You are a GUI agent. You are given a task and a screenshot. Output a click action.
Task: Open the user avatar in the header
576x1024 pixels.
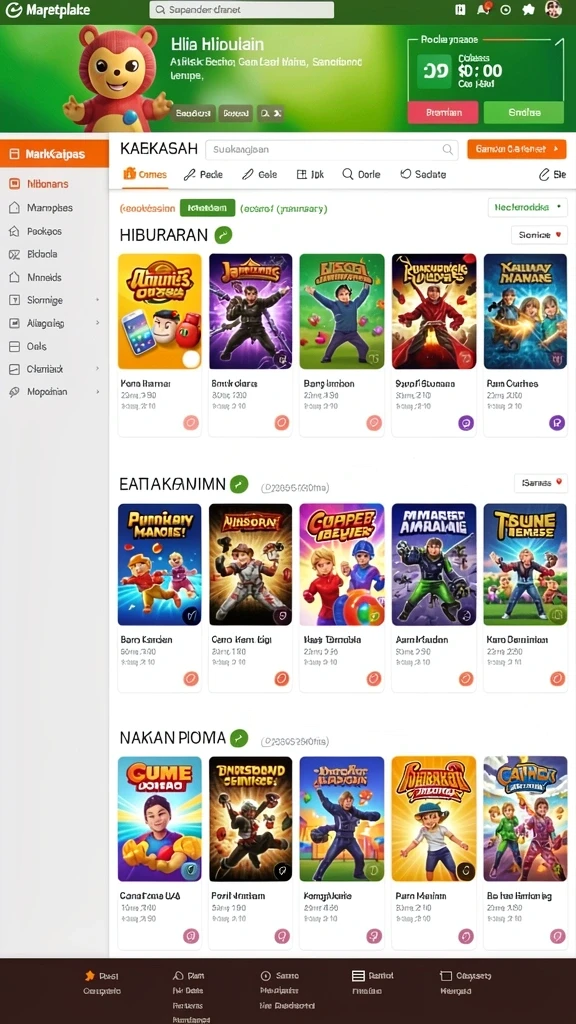pyautogui.click(x=553, y=9)
